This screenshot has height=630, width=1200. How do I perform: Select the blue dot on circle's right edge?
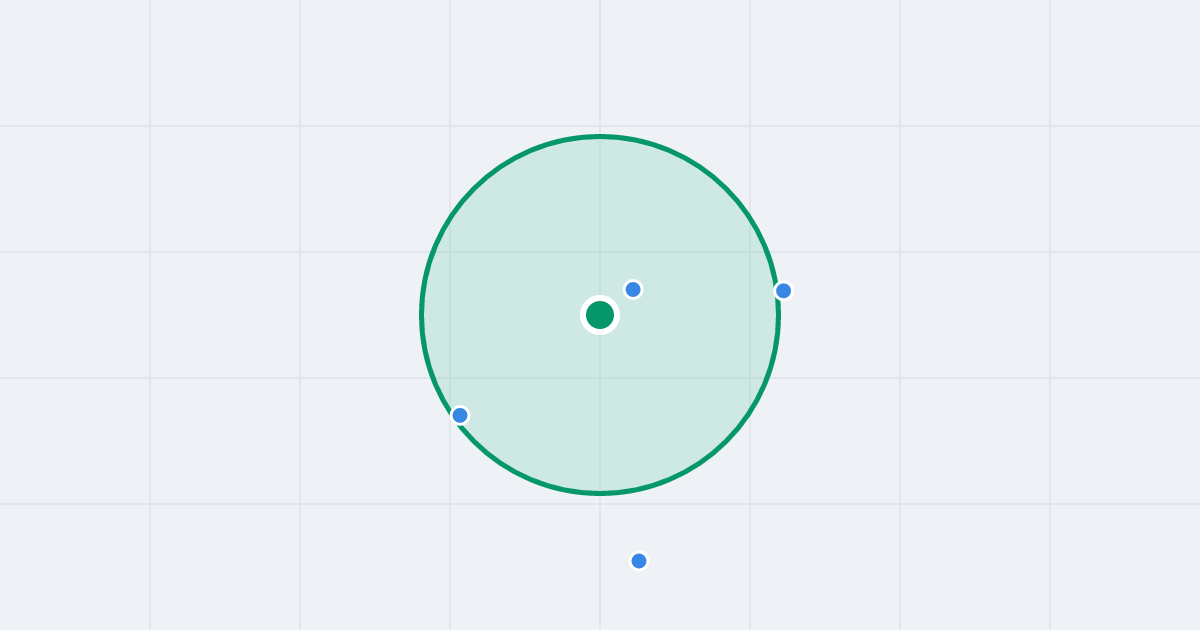(x=783, y=291)
